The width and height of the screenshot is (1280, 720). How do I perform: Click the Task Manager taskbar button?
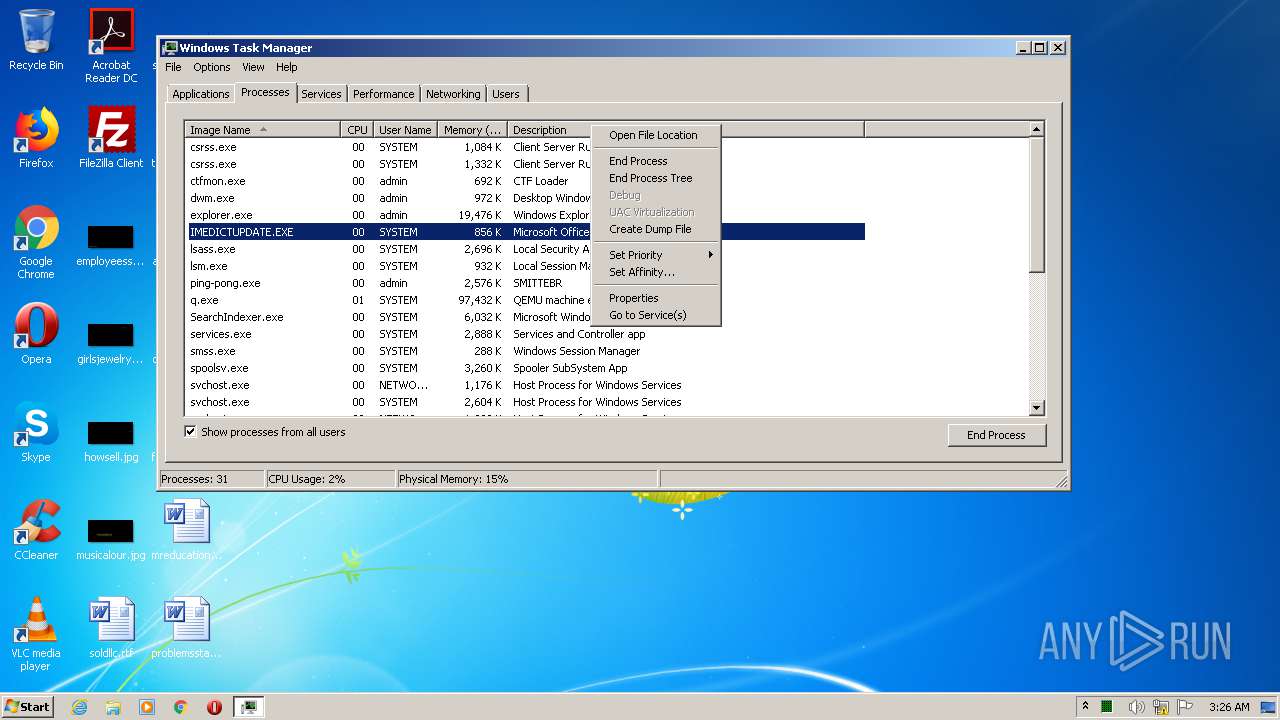tap(249, 707)
